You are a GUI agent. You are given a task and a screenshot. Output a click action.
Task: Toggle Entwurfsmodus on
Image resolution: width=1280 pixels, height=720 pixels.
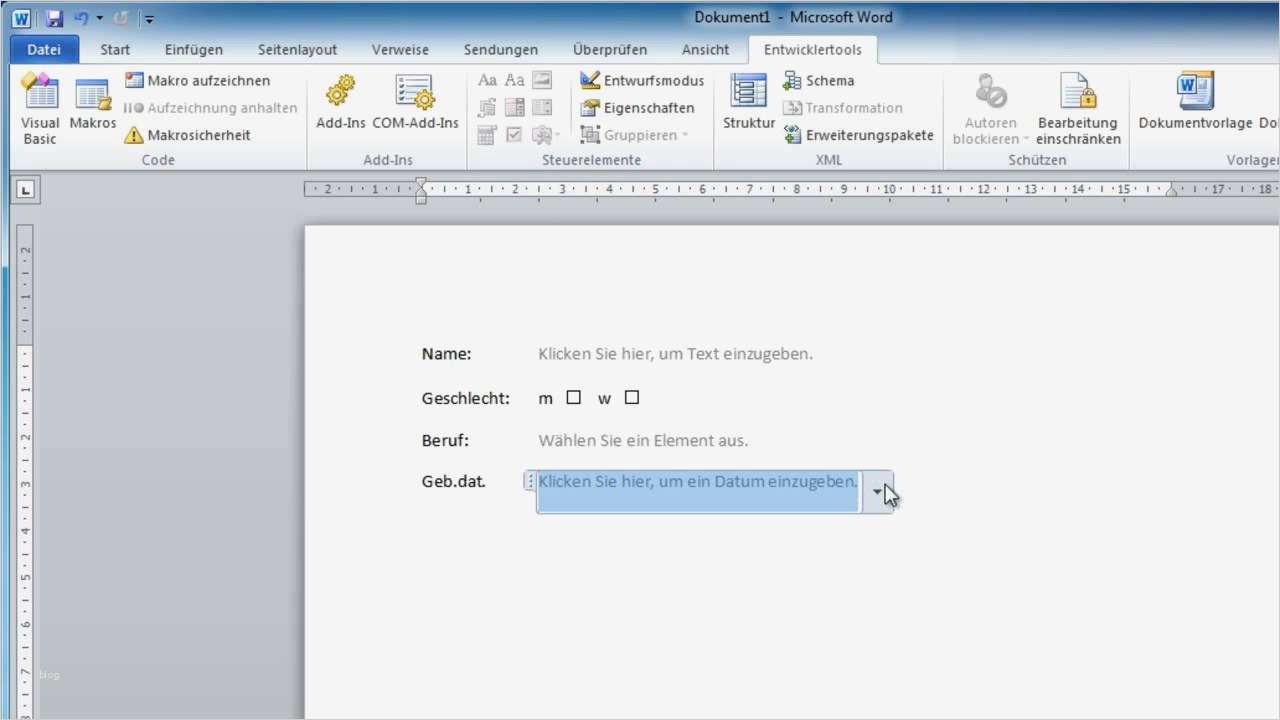click(x=641, y=80)
